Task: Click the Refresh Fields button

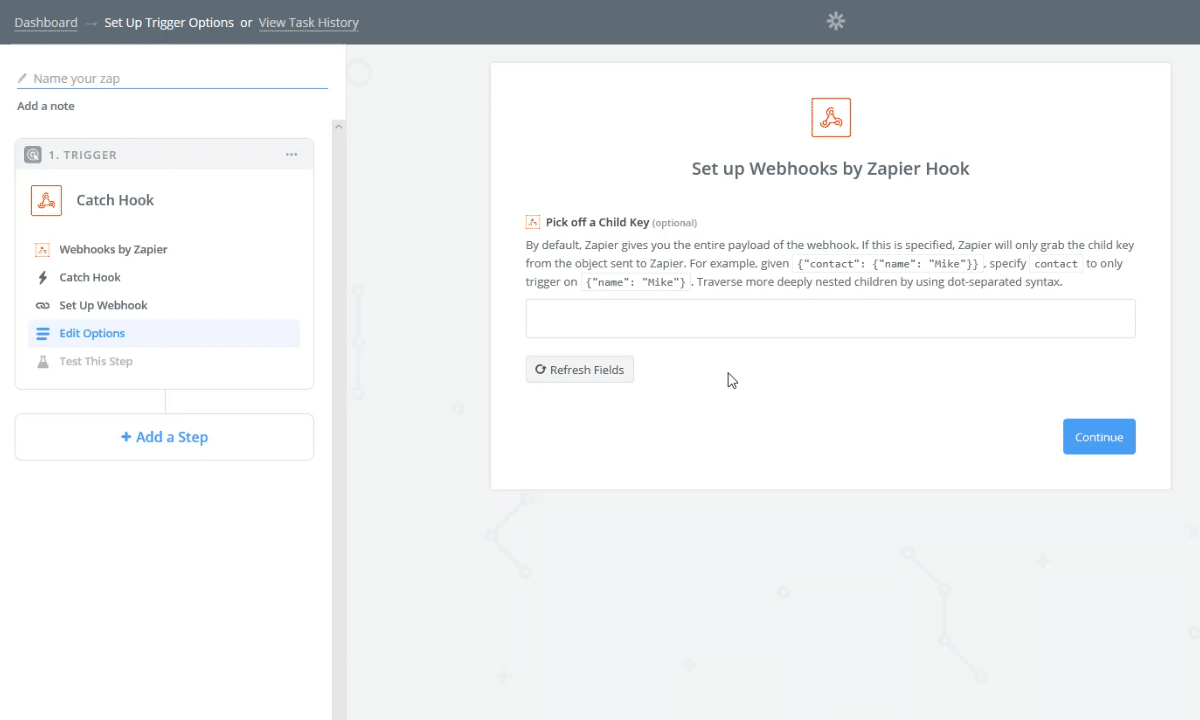Action: (580, 370)
